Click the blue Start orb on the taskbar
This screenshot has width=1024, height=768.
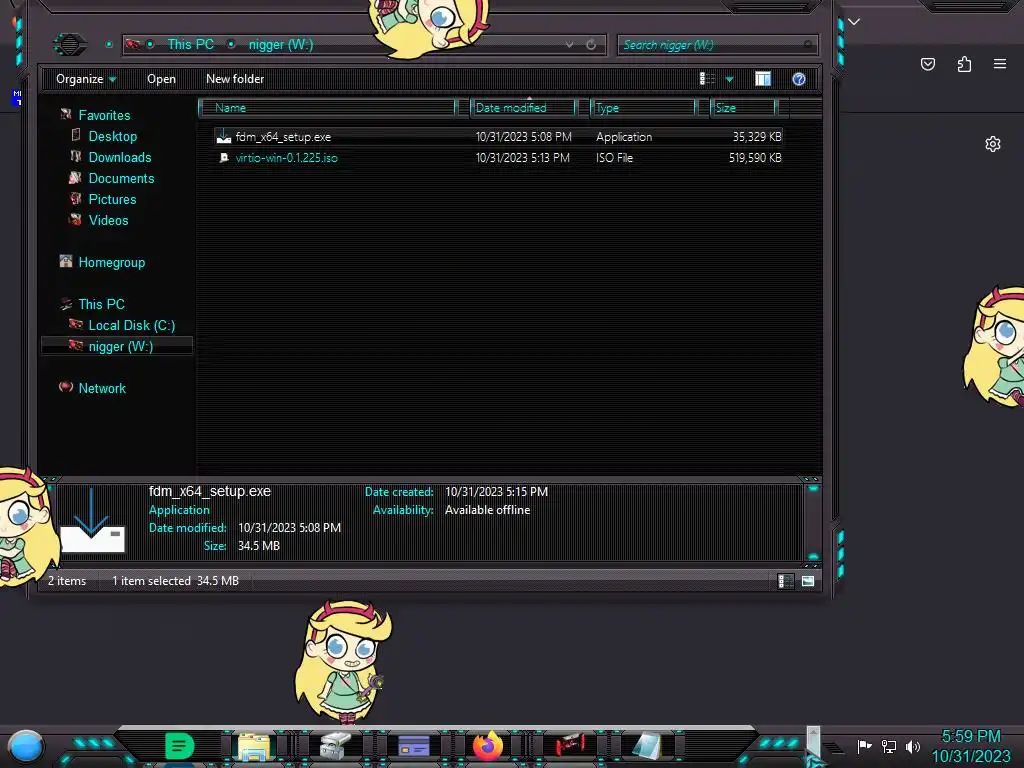click(x=25, y=746)
